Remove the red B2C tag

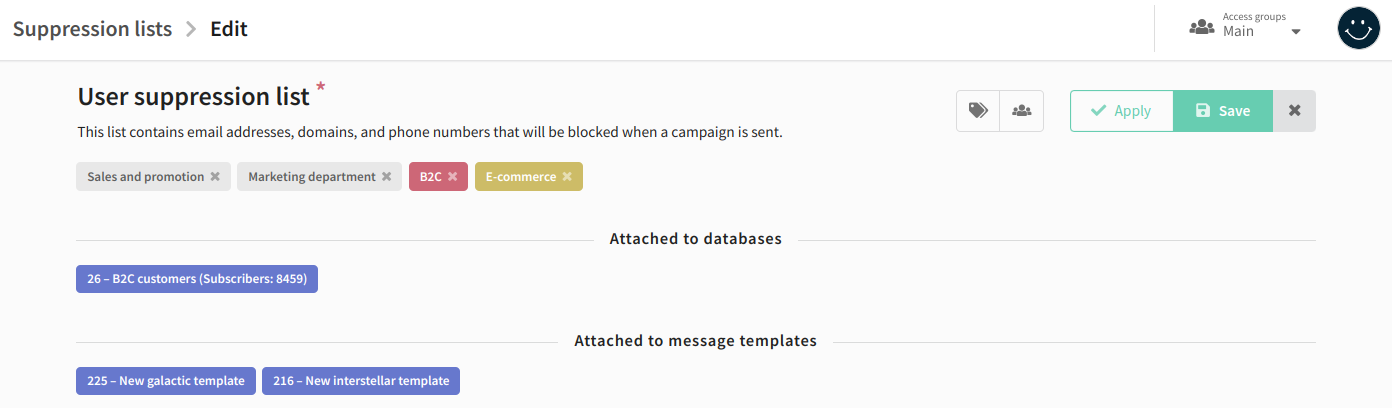(452, 177)
